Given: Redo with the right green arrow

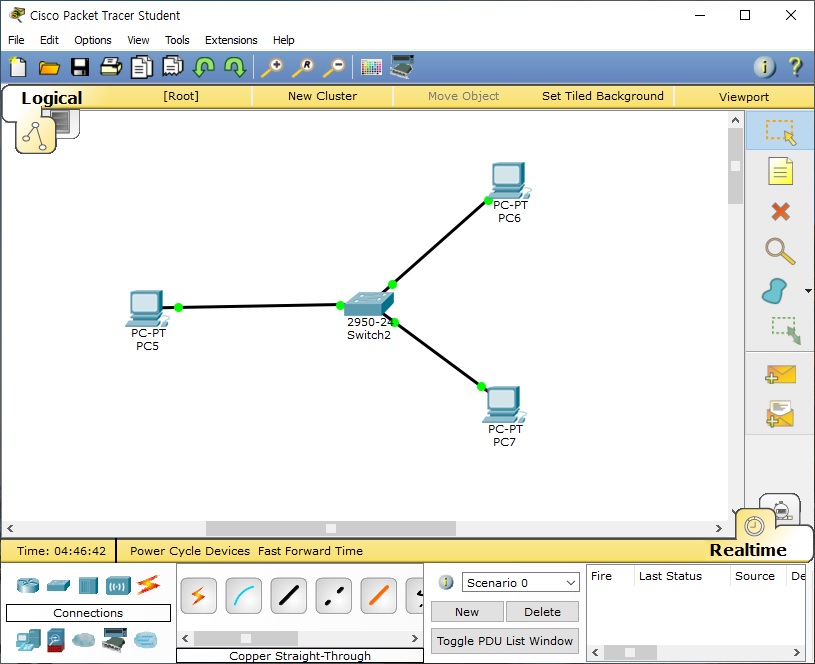Looking at the screenshot, I should pyautogui.click(x=235, y=67).
